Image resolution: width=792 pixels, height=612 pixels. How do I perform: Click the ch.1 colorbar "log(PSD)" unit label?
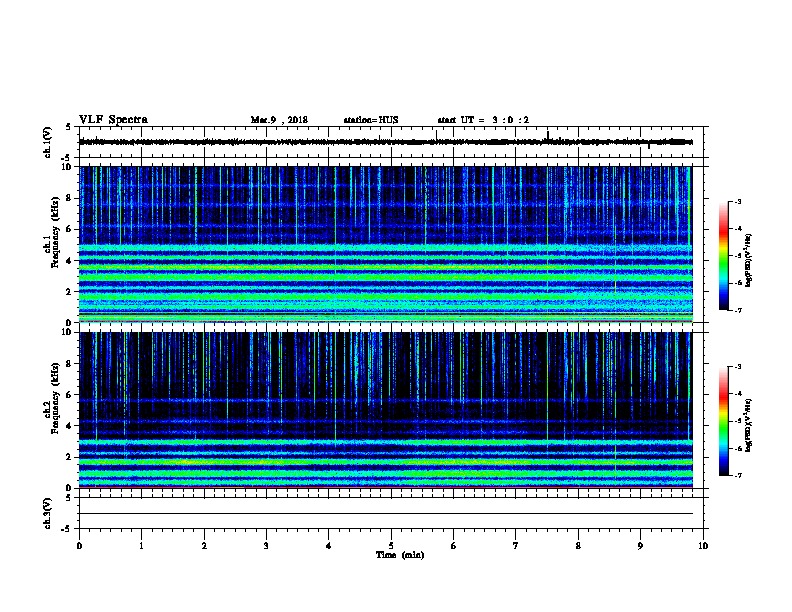pyautogui.click(x=748, y=261)
